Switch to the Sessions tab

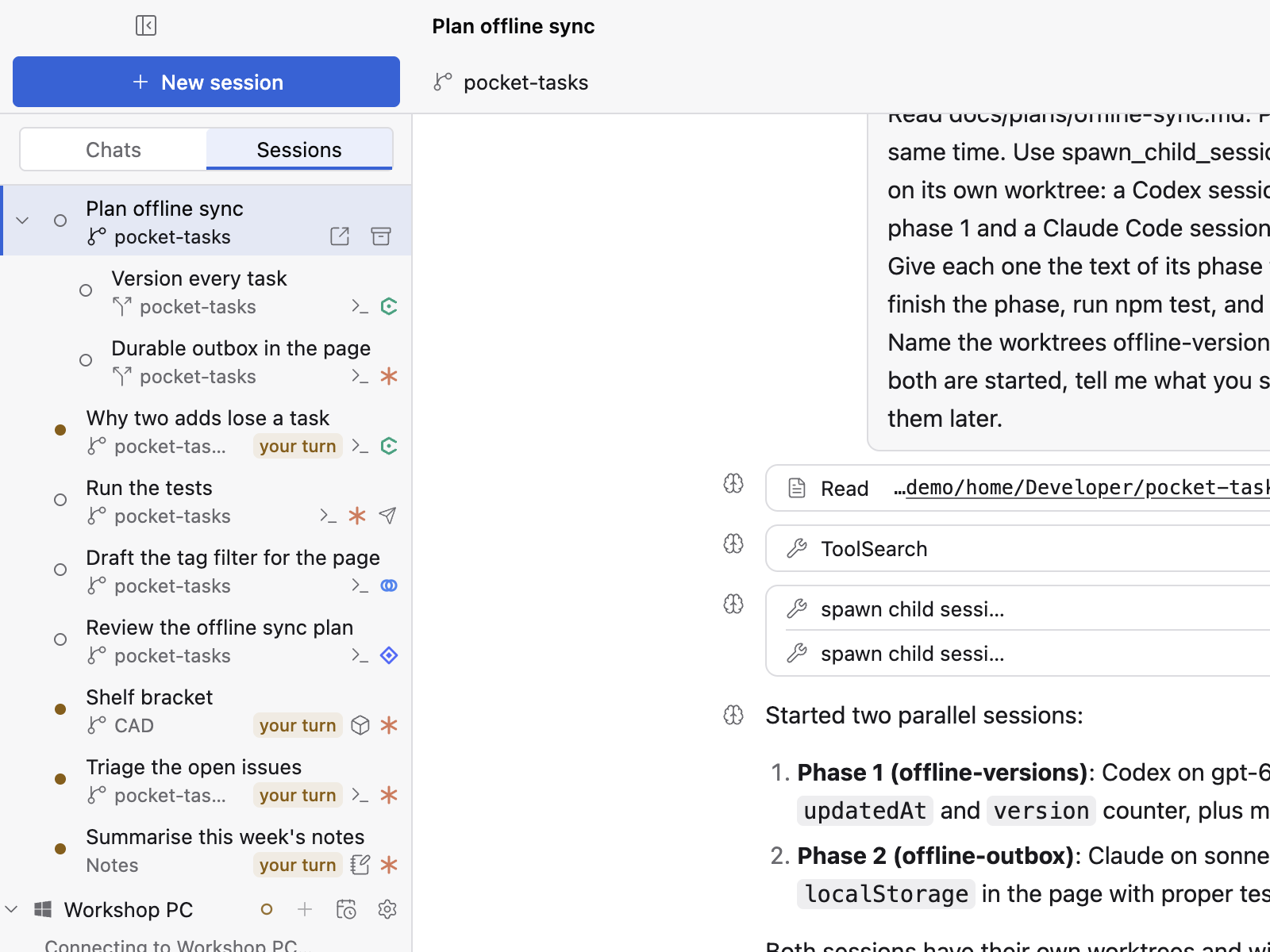pyautogui.click(x=299, y=149)
